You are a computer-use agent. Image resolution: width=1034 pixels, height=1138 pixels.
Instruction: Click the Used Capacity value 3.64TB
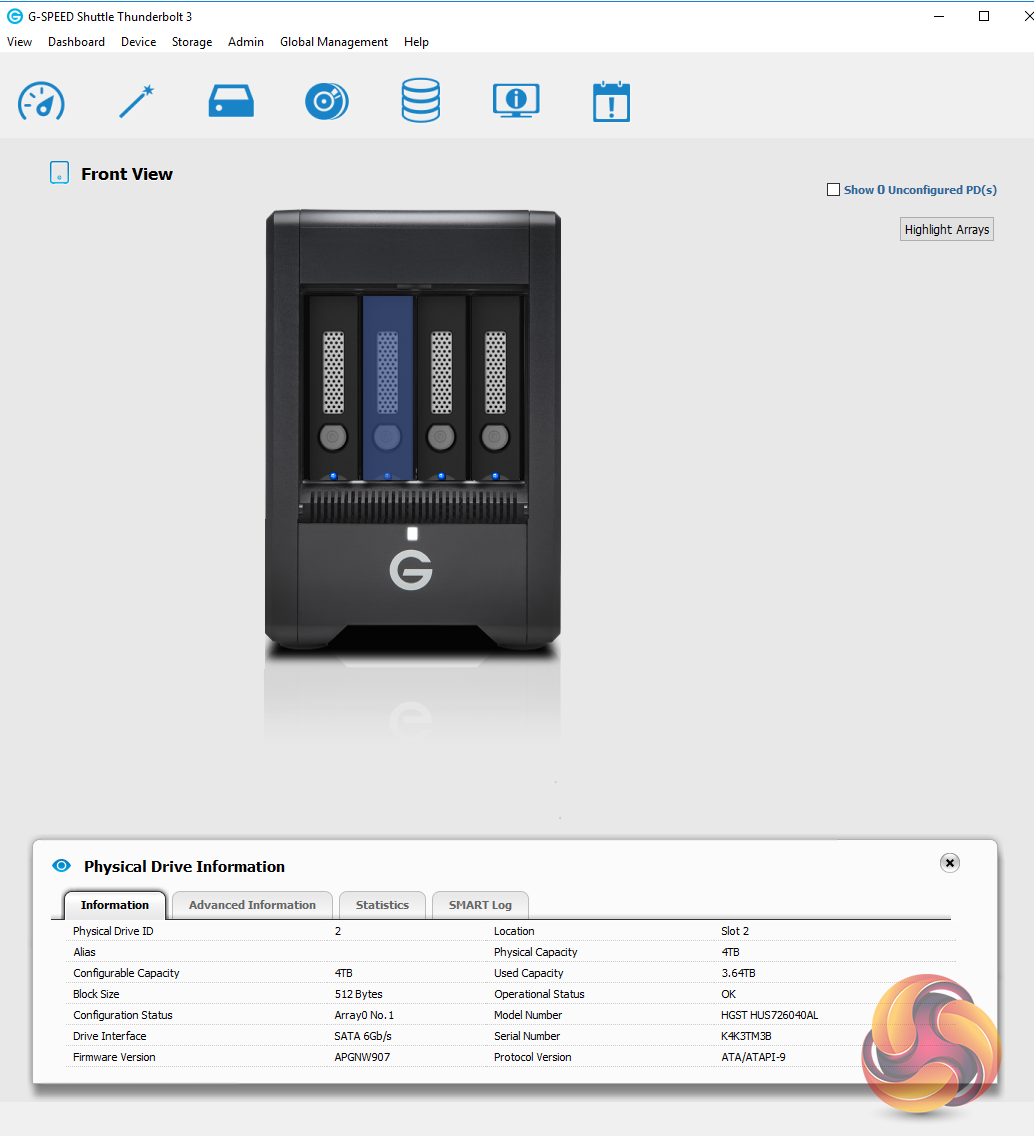pos(738,973)
